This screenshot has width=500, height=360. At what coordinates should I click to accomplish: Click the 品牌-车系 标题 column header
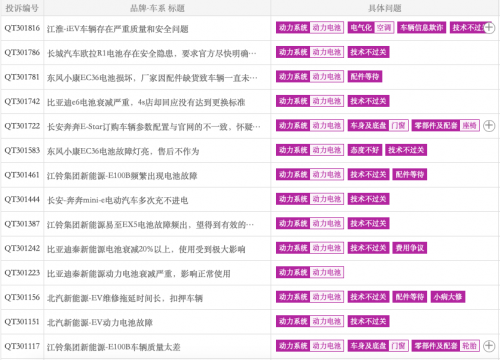[157, 8]
